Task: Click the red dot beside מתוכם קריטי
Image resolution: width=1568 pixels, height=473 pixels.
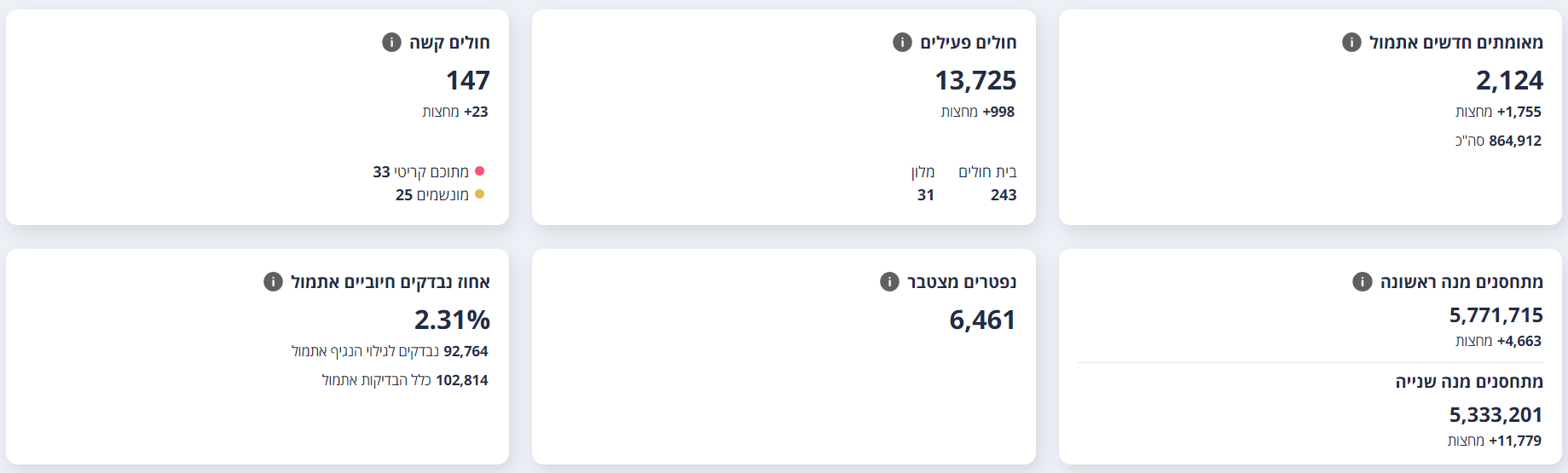Action: [479, 171]
